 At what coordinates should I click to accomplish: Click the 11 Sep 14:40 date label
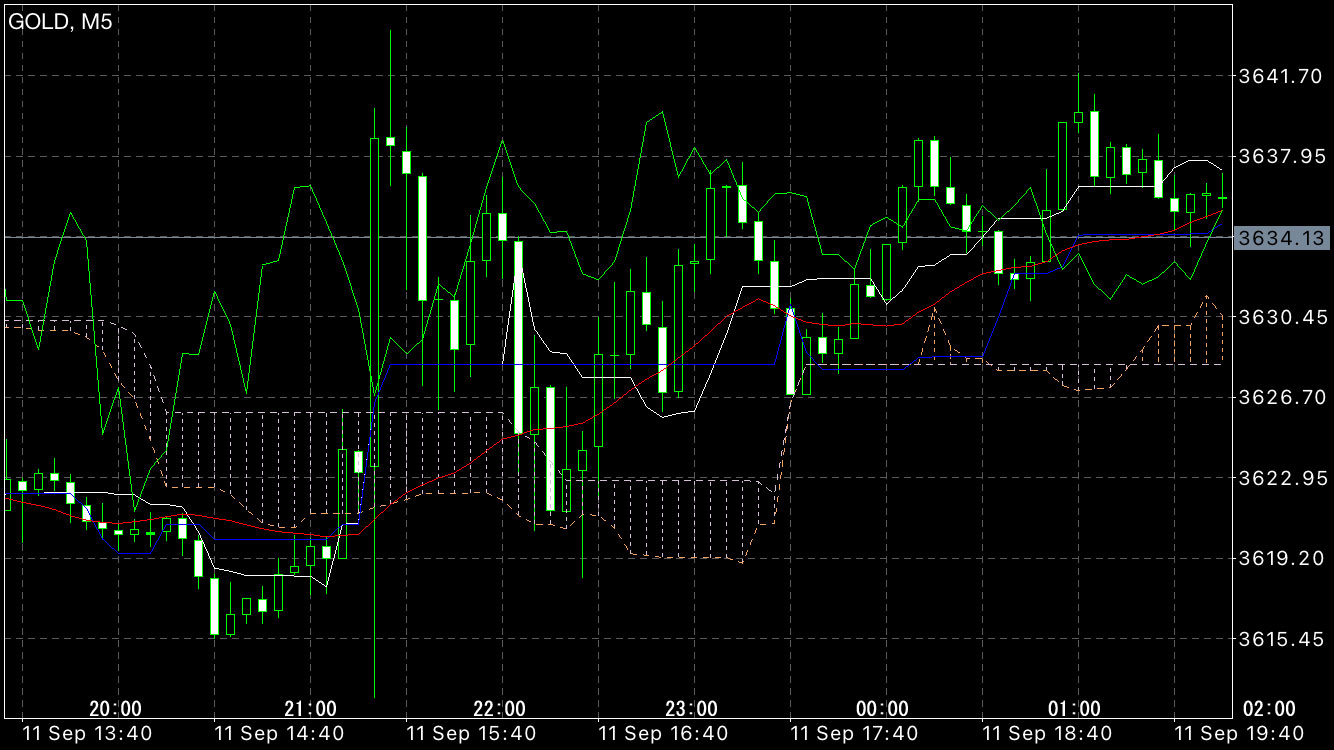[x=280, y=734]
